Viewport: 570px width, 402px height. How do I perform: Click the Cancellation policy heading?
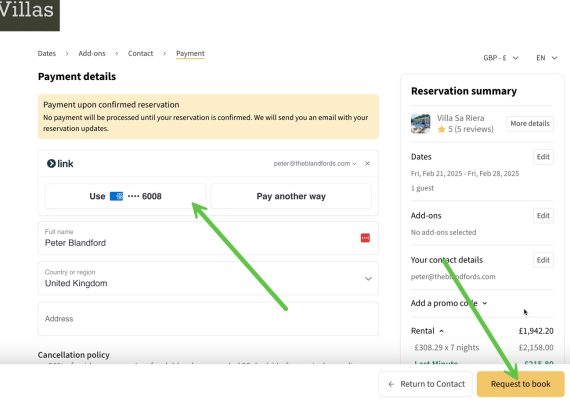pyautogui.click(x=74, y=355)
